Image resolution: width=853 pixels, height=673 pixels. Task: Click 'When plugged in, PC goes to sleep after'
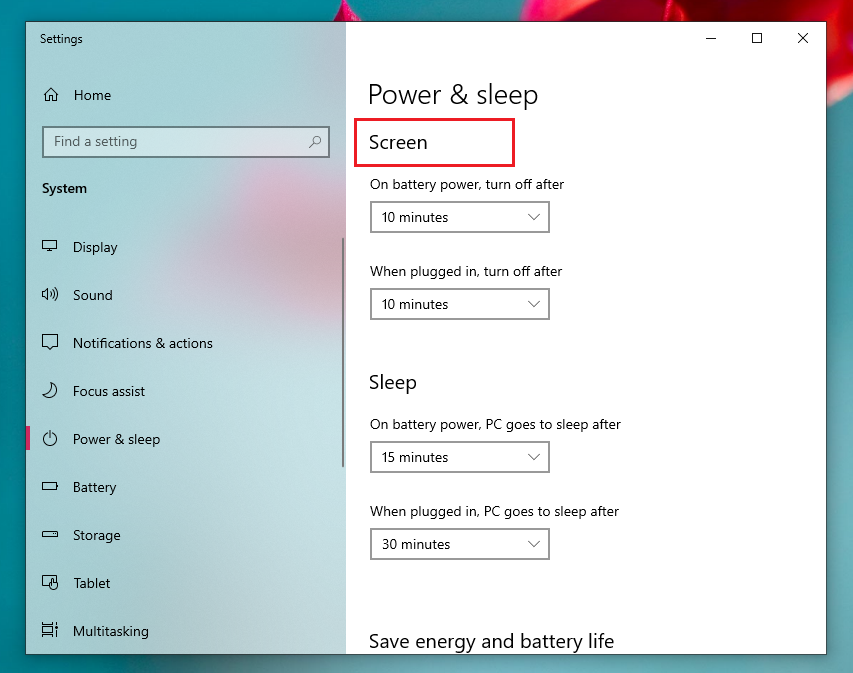click(x=494, y=511)
